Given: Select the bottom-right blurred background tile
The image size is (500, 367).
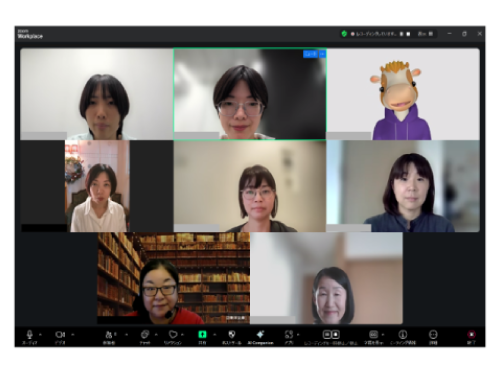Looking at the screenshot, I should [326, 278].
